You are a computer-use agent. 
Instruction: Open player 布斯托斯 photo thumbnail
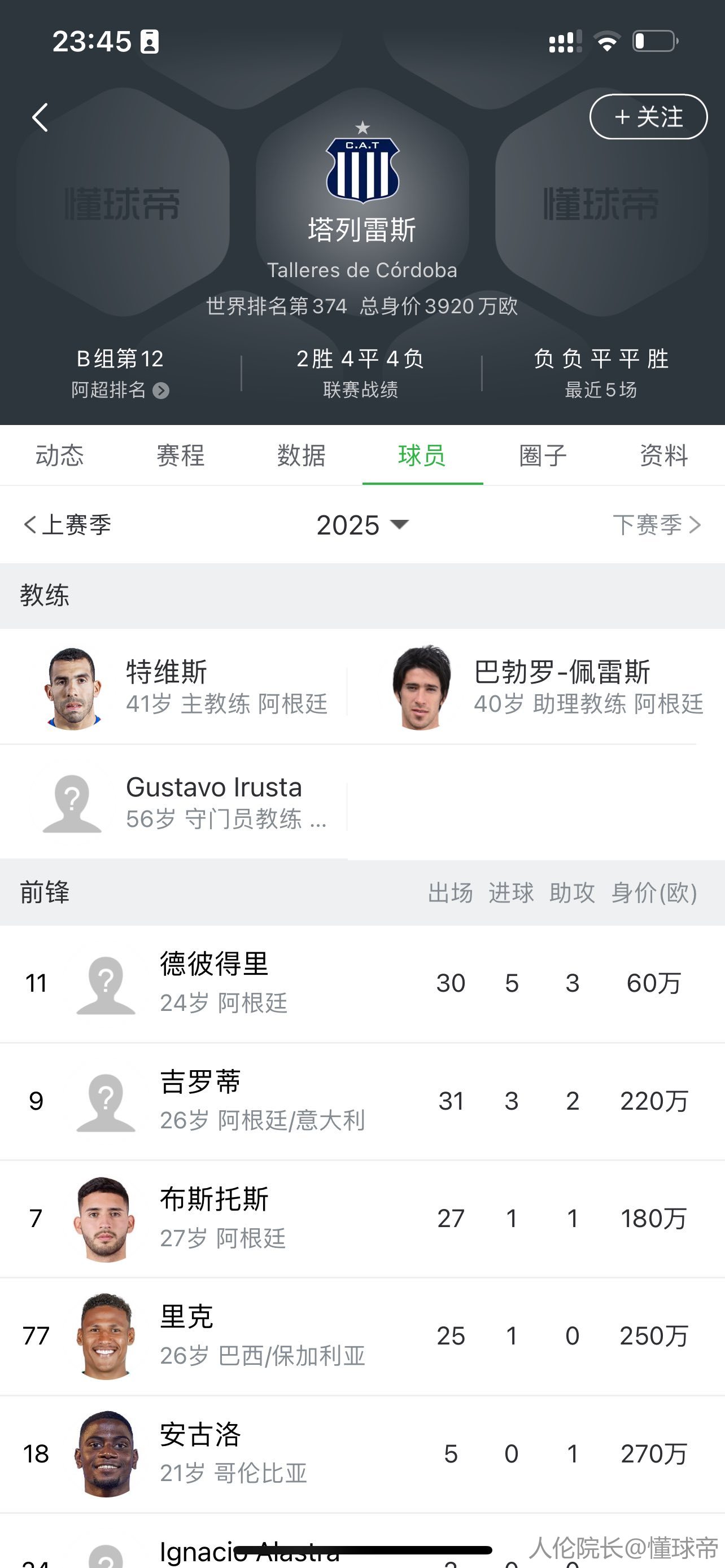104,1219
